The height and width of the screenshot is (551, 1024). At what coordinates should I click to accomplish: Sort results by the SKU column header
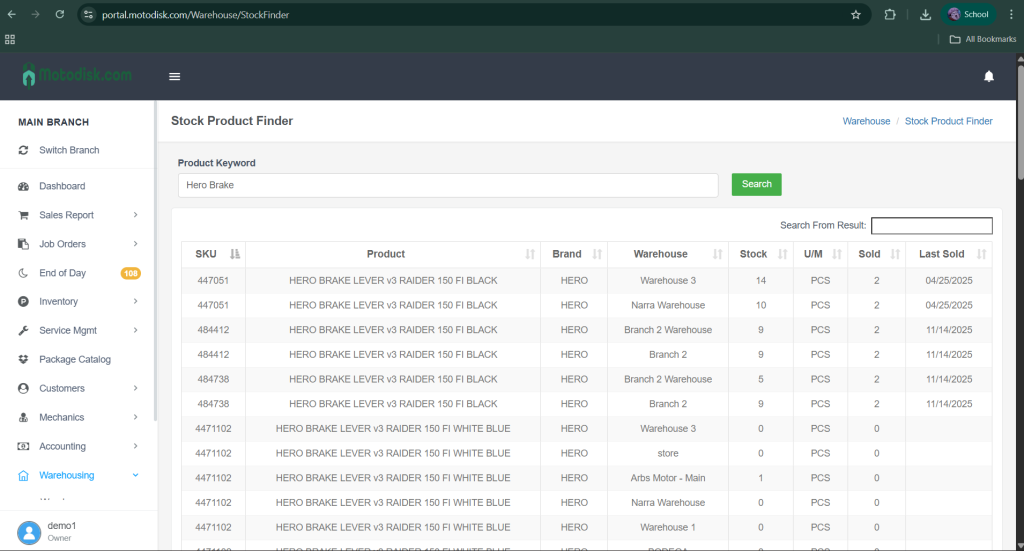click(206, 254)
